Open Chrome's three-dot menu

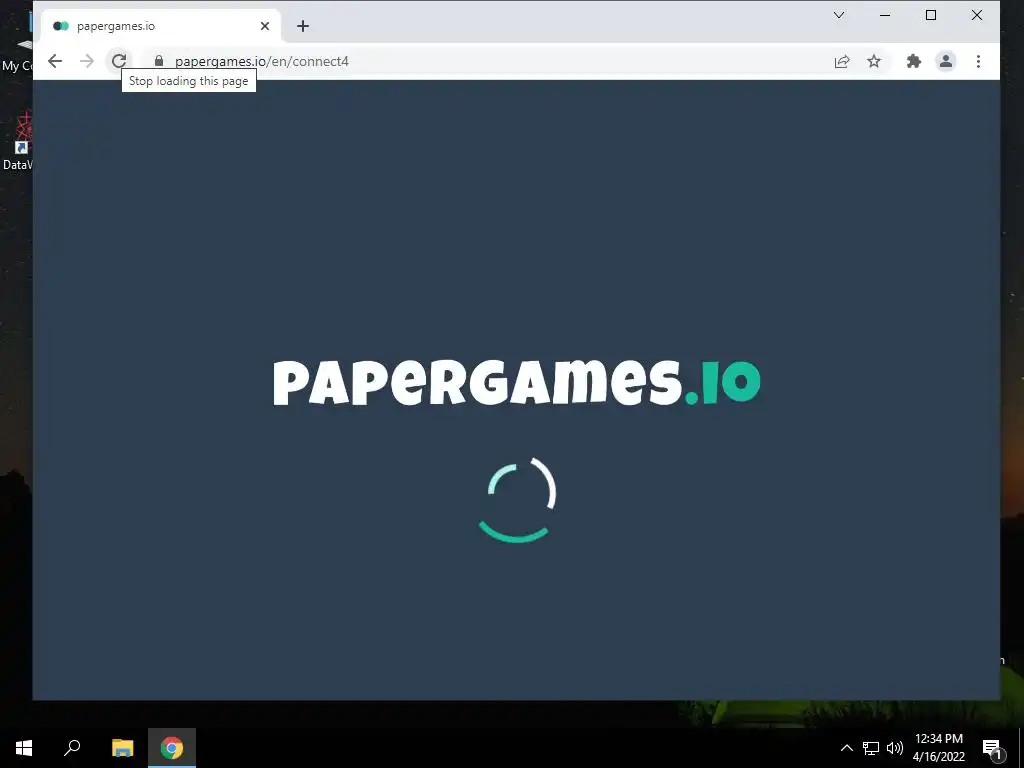coord(978,61)
